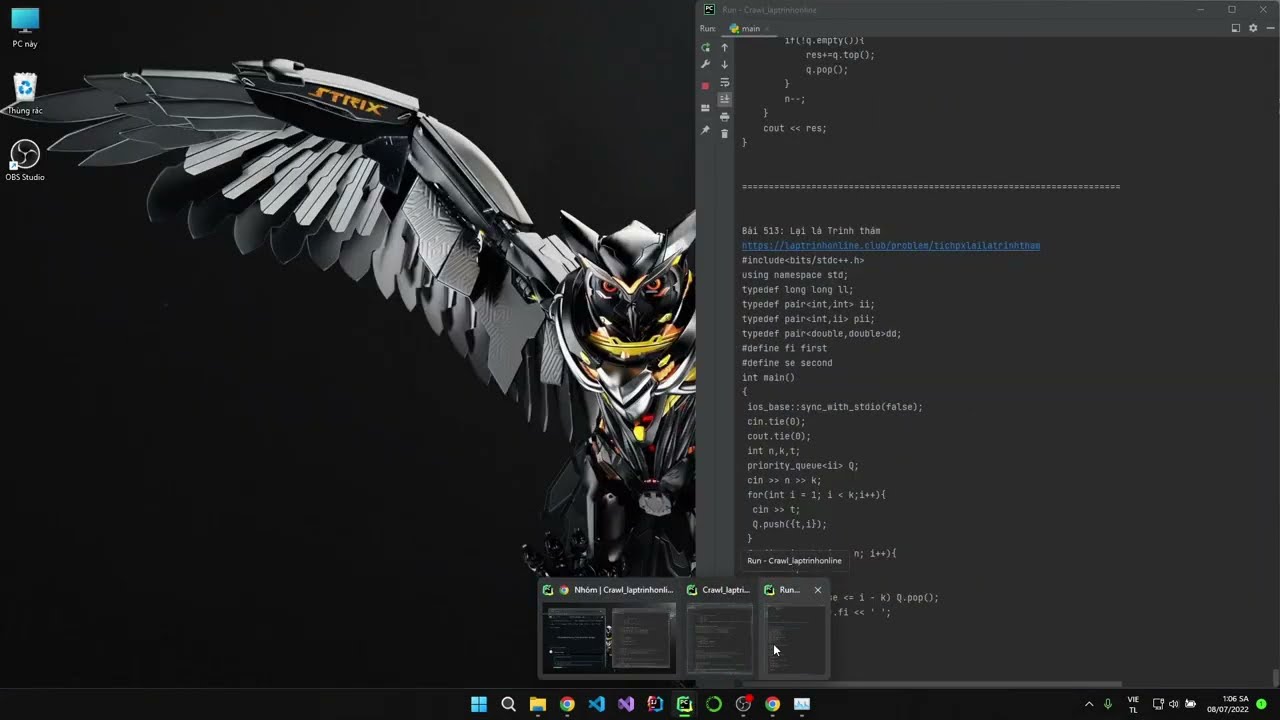Open OBS Studio taskbar icon
The image size is (1280, 720).
tap(743, 704)
